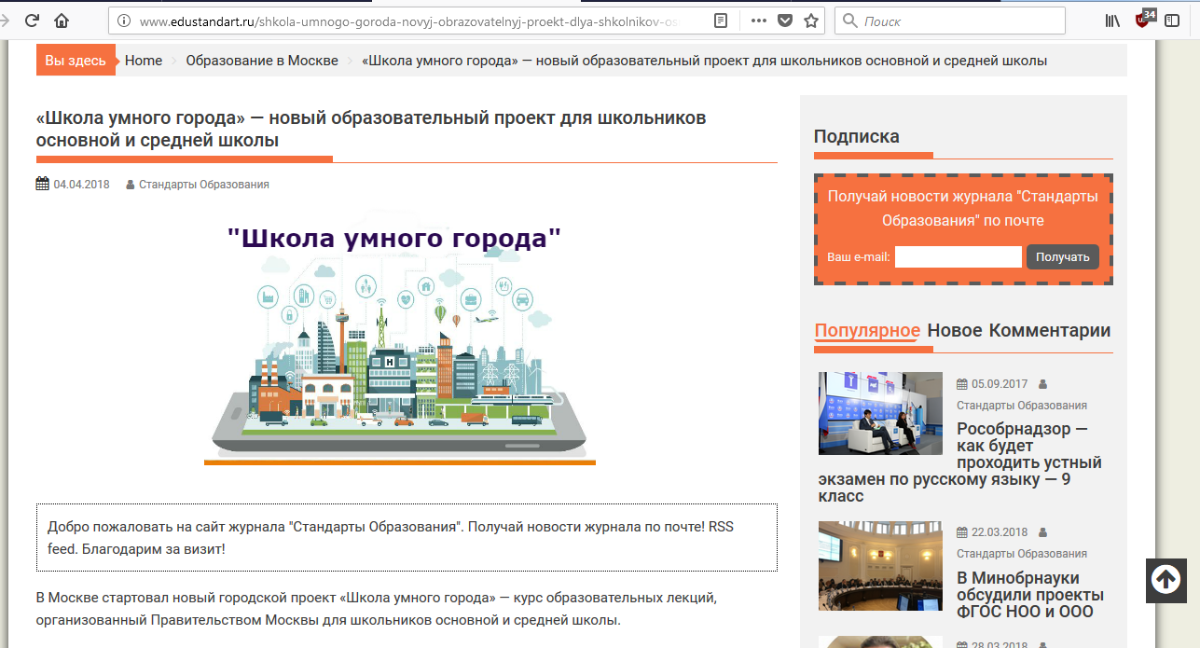Open the Firefox library panel
The height and width of the screenshot is (648, 1200).
[x=1112, y=20]
